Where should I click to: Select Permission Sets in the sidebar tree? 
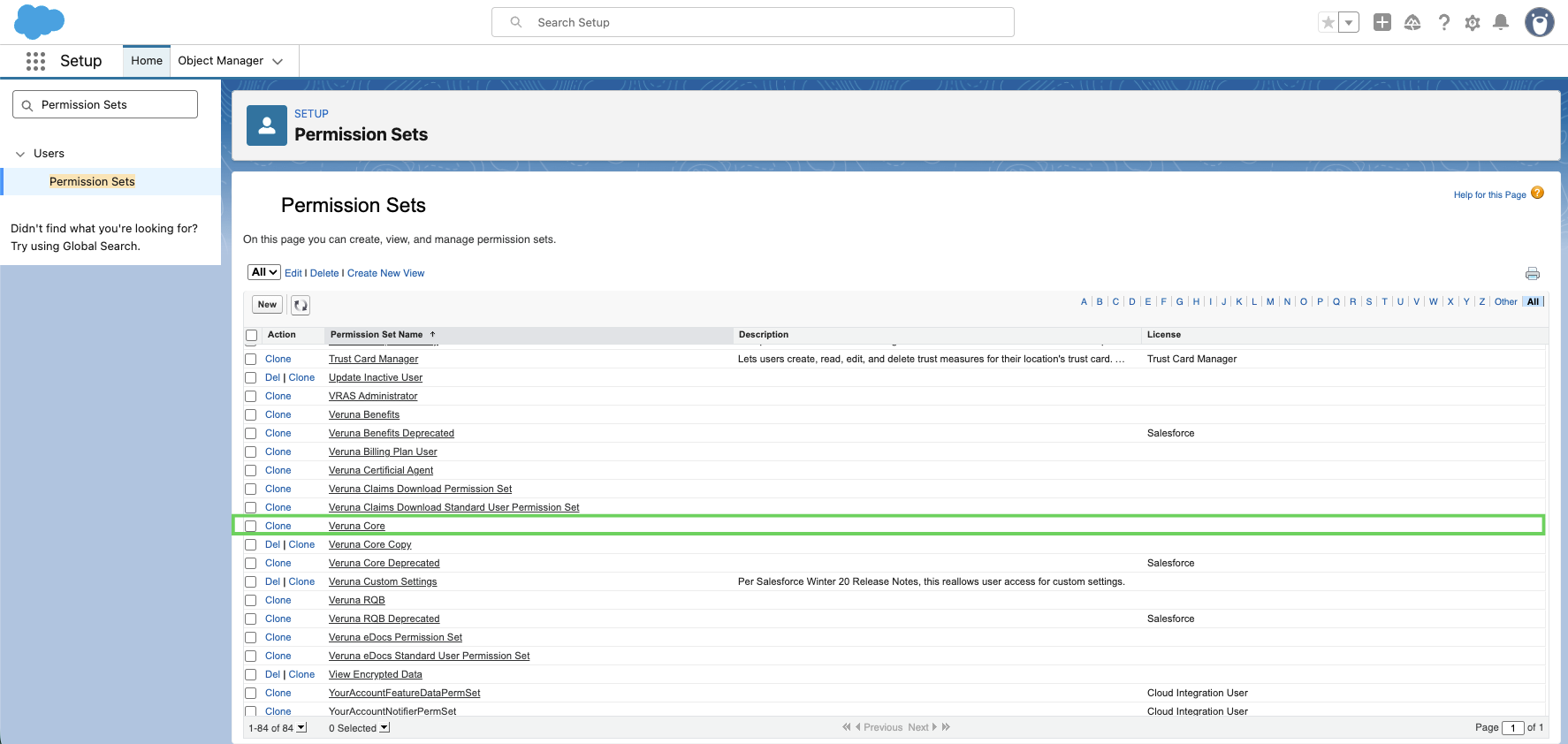point(92,181)
